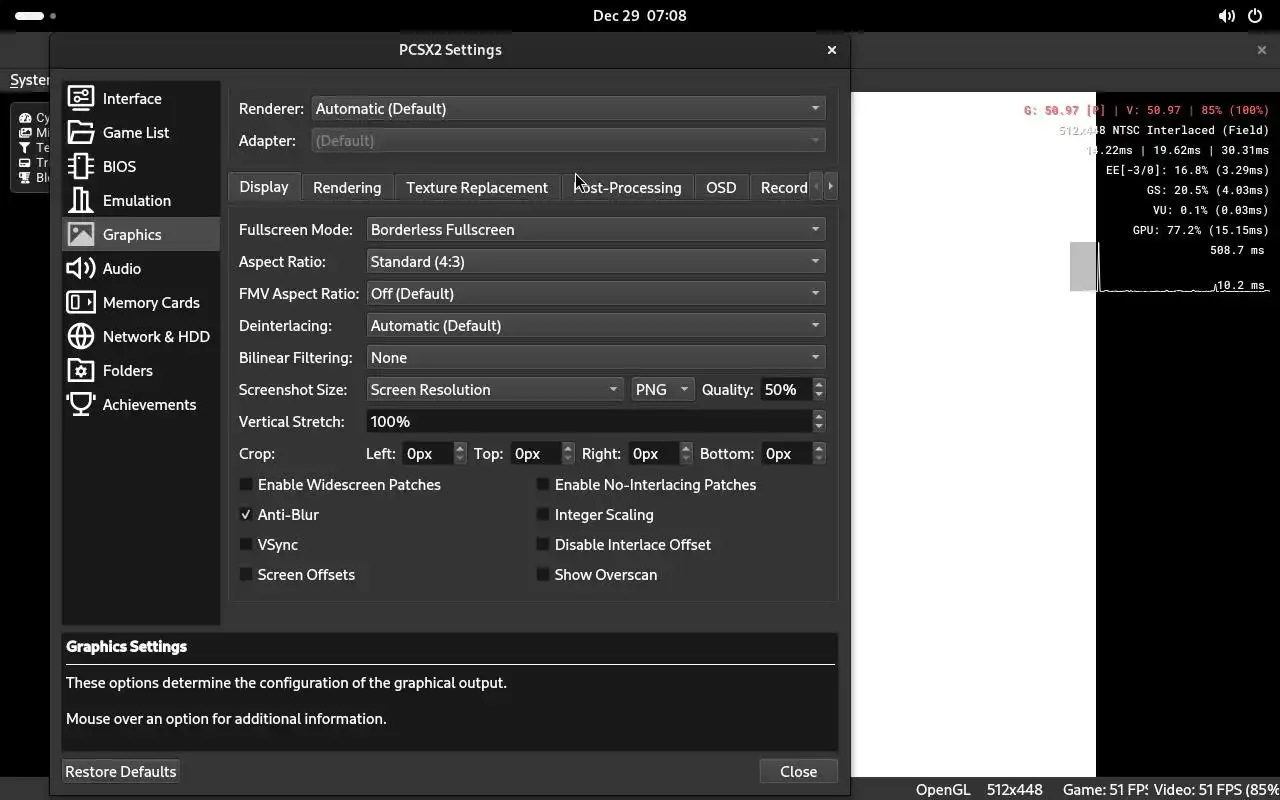Open the Texture Replacement tab

click(x=477, y=187)
